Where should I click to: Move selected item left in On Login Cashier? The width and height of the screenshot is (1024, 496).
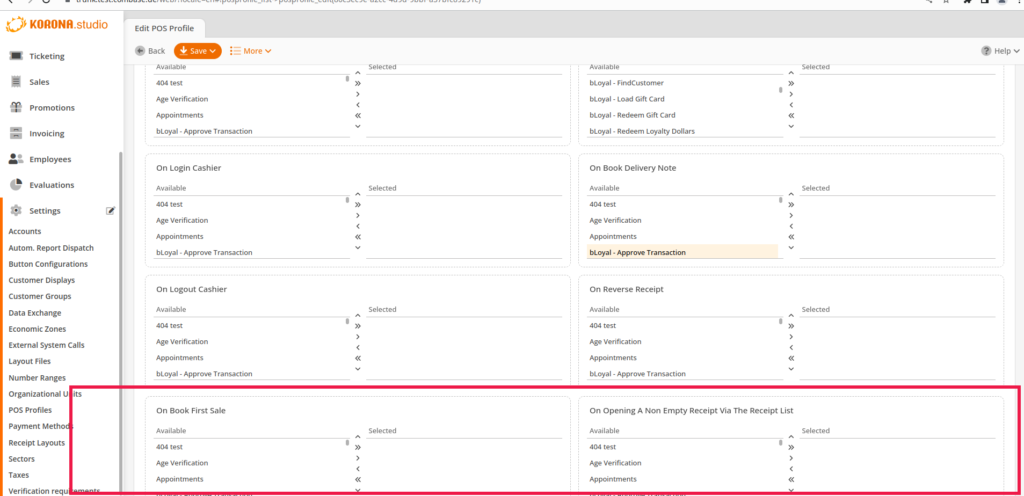[x=358, y=226]
